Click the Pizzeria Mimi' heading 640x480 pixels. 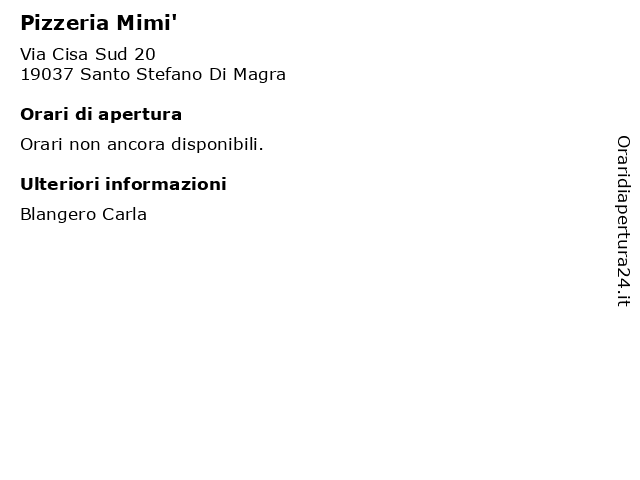pos(98,23)
